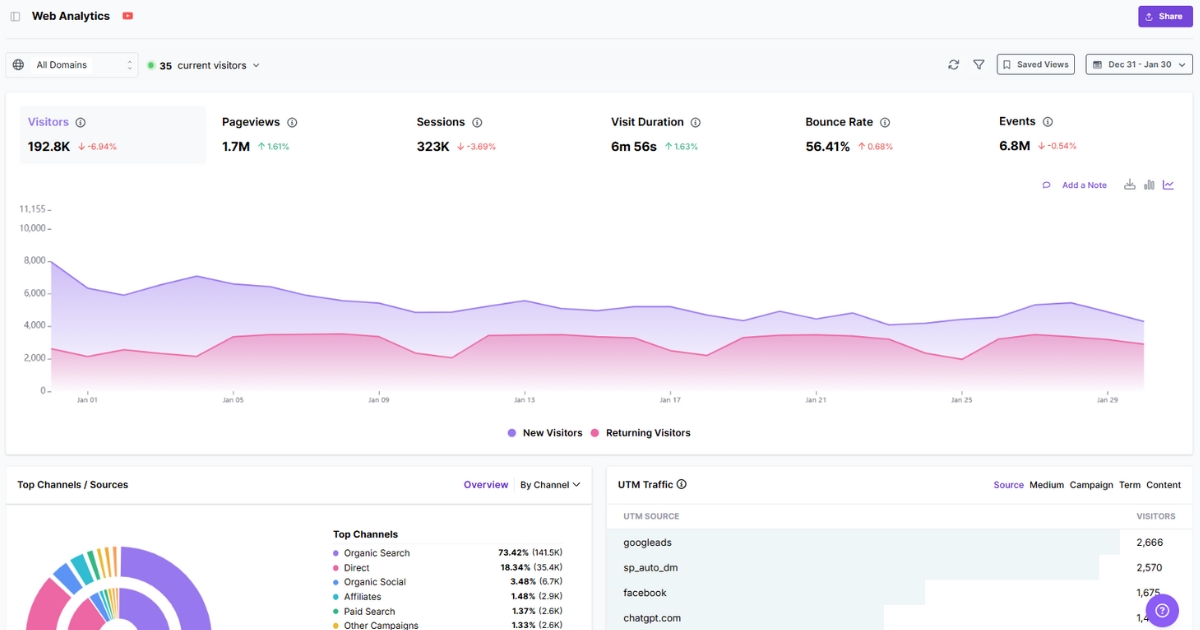This screenshot has height=630, width=1200.
Task: Open Add a Note
Action: click(x=1083, y=184)
